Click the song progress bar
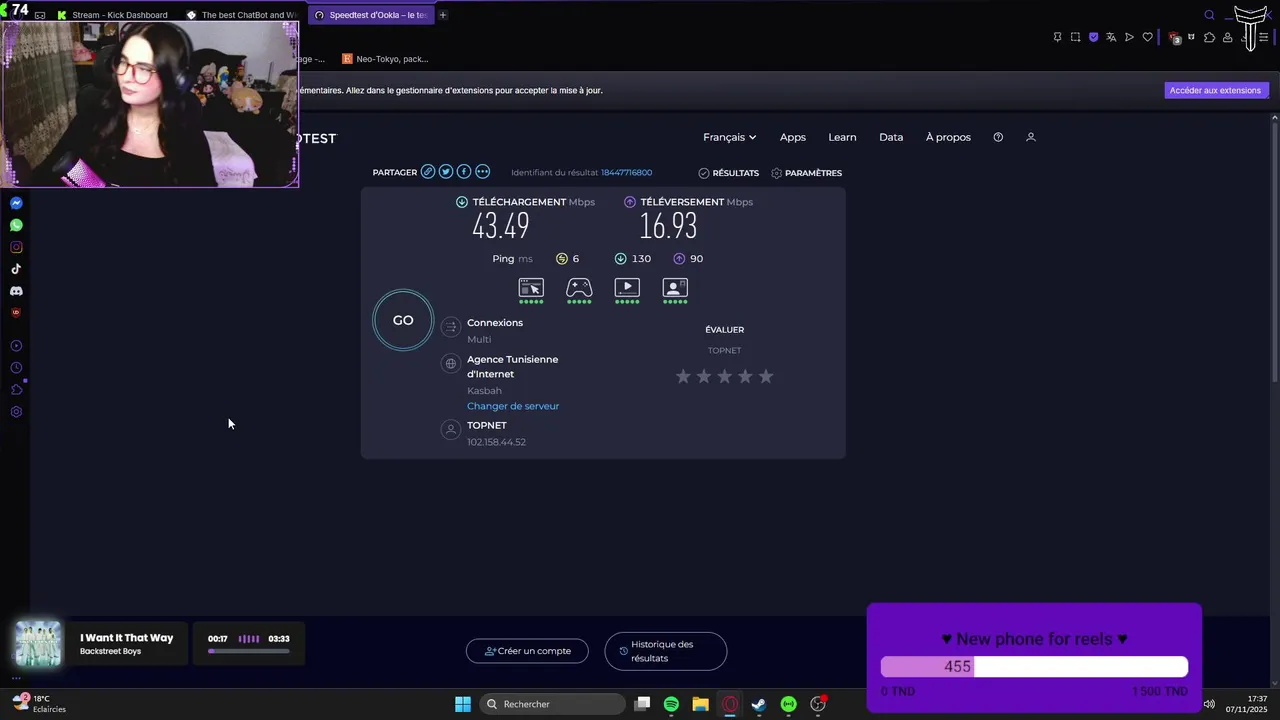This screenshot has height=720, width=1280. point(249,651)
